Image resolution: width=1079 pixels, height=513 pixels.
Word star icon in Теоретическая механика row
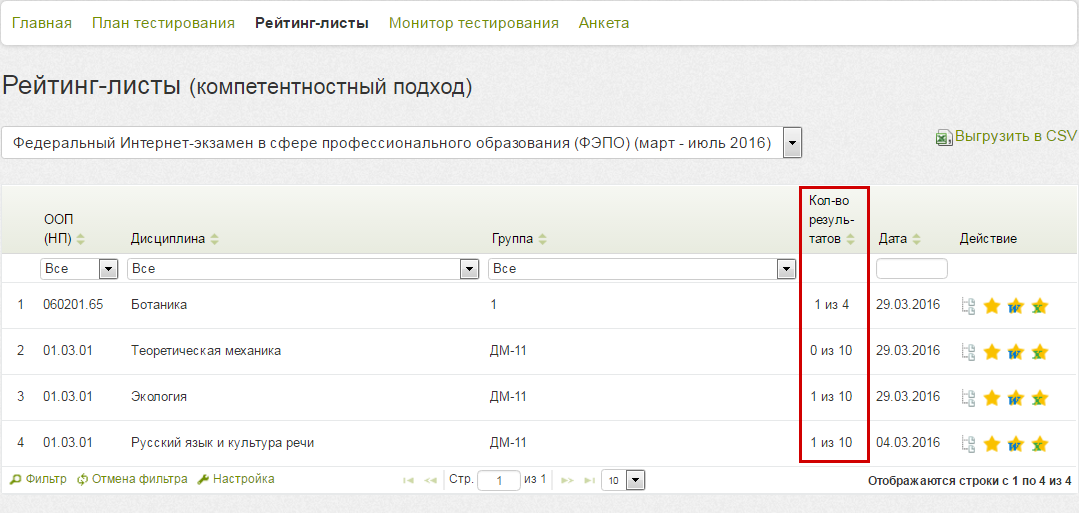pyautogui.click(x=1016, y=352)
